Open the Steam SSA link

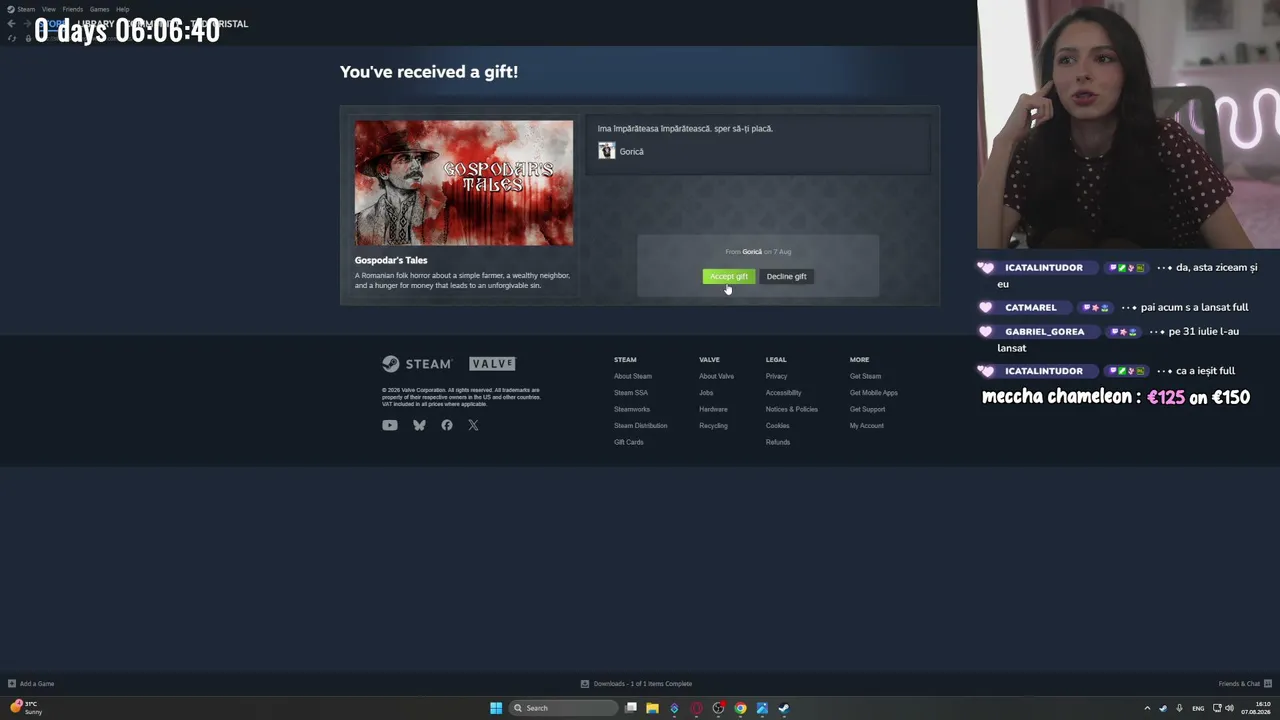(x=631, y=393)
